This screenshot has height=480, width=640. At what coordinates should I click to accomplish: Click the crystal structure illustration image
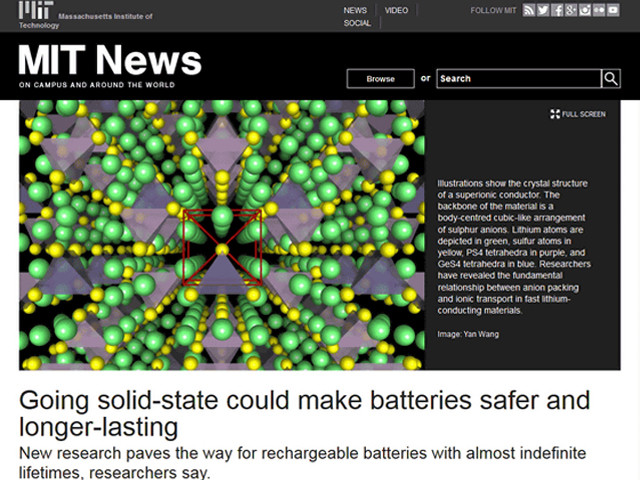[x=221, y=234]
